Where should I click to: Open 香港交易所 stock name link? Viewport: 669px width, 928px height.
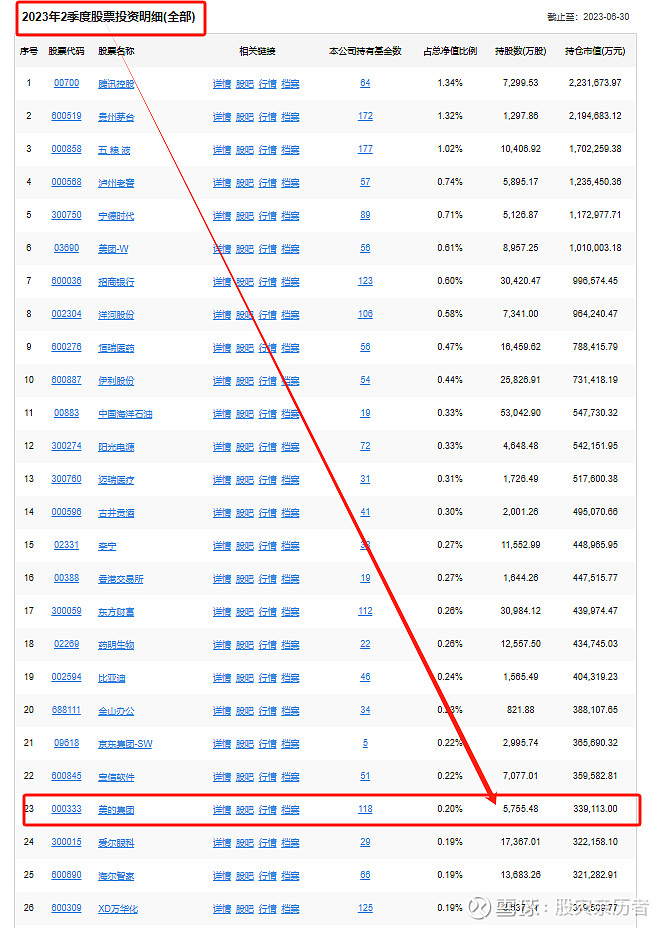pyautogui.click(x=121, y=579)
